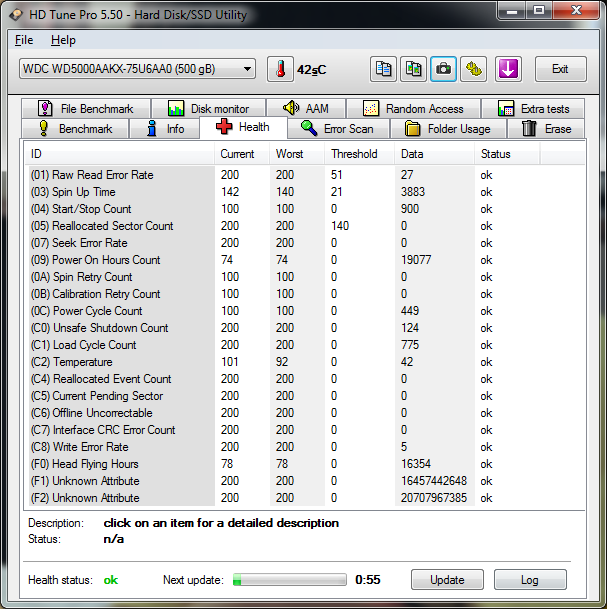607x609 pixels.
Task: Click the 0:55 countdown timer
Action: click(x=368, y=579)
